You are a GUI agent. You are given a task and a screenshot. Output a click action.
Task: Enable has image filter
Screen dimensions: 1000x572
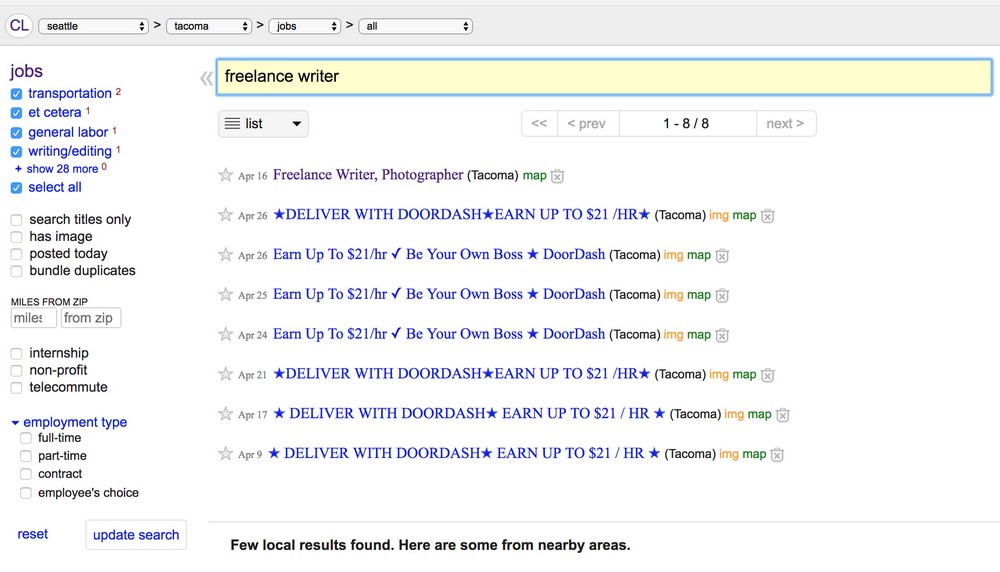point(17,237)
